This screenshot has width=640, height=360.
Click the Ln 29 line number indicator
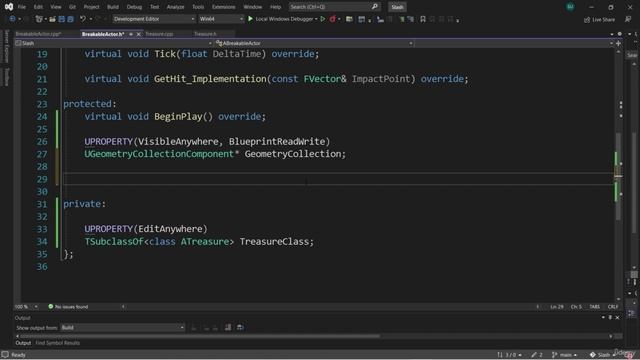point(556,307)
